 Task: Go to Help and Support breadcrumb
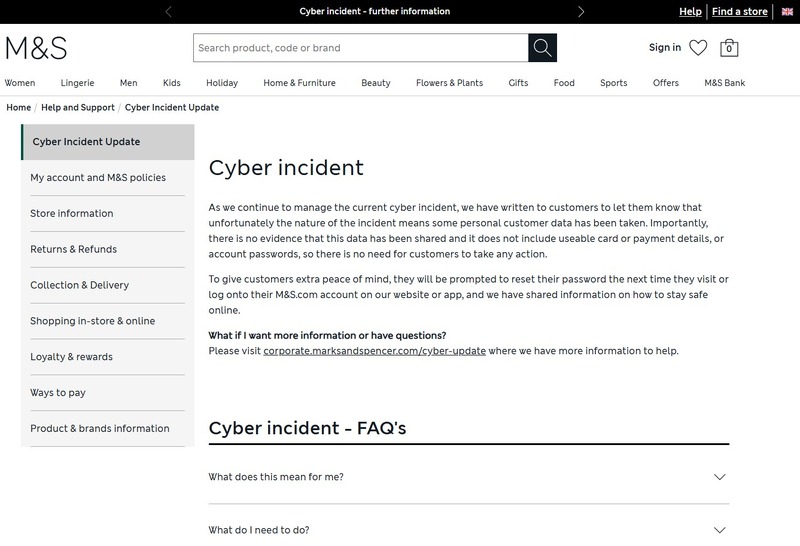click(x=78, y=107)
